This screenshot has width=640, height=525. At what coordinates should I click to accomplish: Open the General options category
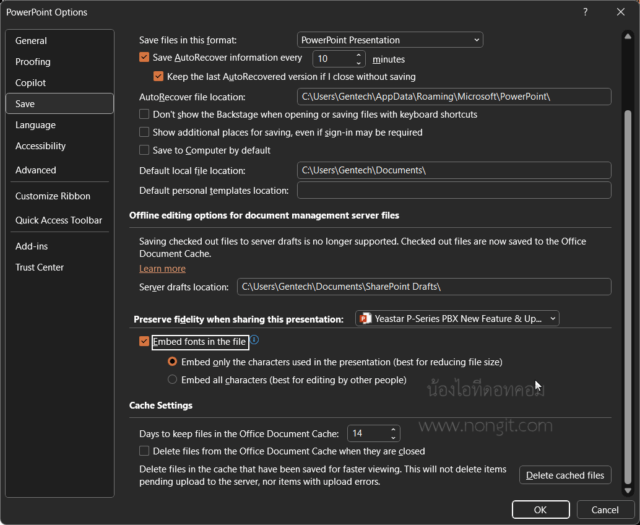tap(60, 41)
